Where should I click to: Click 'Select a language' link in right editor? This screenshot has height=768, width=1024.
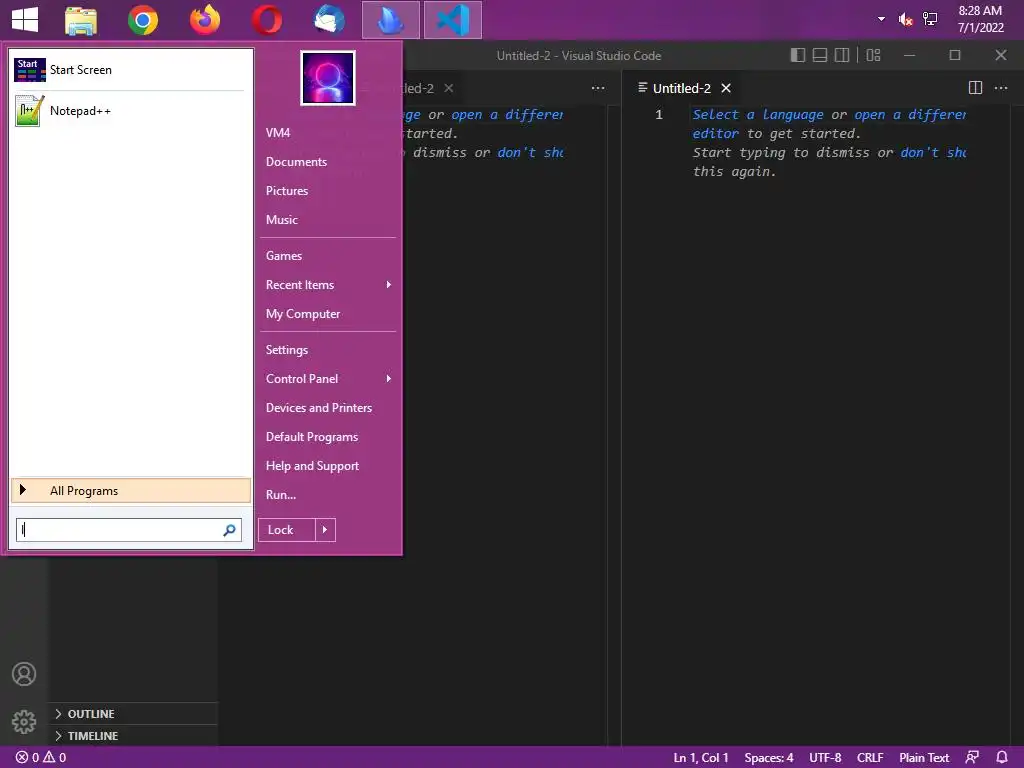coord(758,115)
